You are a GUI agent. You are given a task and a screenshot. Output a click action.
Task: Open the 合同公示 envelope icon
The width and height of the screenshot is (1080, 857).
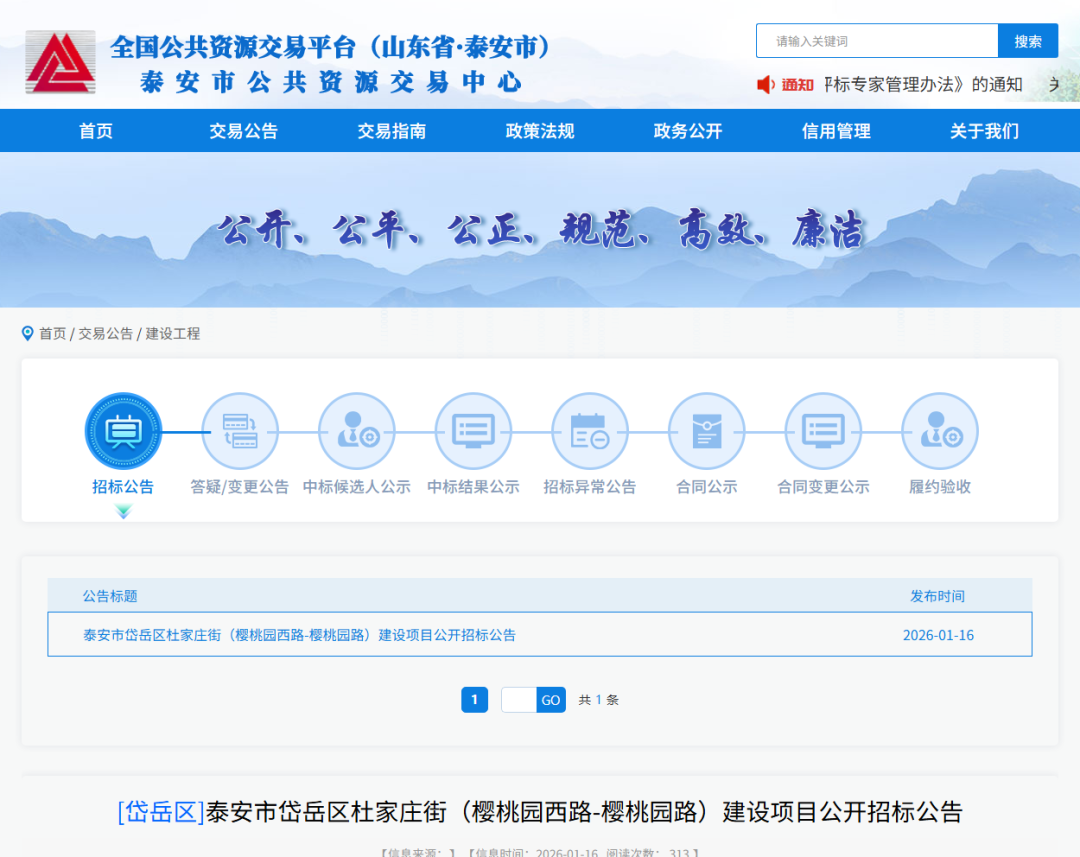pyautogui.click(x=707, y=431)
